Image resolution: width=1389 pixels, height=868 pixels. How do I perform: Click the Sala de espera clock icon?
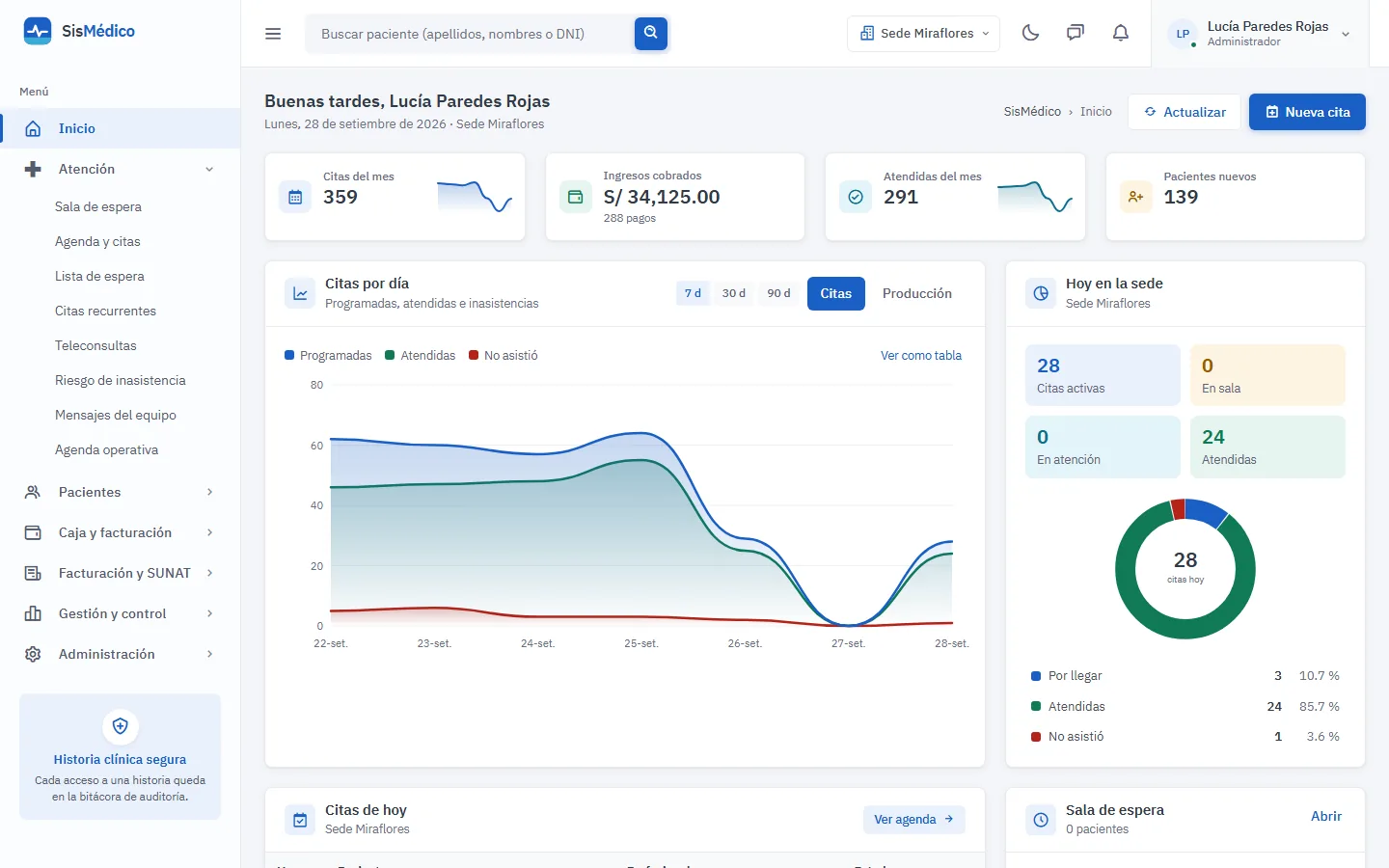point(1041,820)
